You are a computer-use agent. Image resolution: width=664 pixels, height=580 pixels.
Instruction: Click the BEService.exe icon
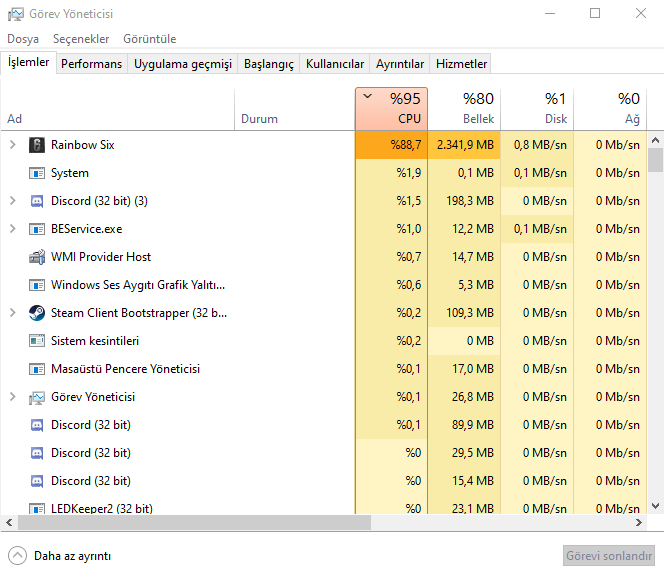pos(37,229)
